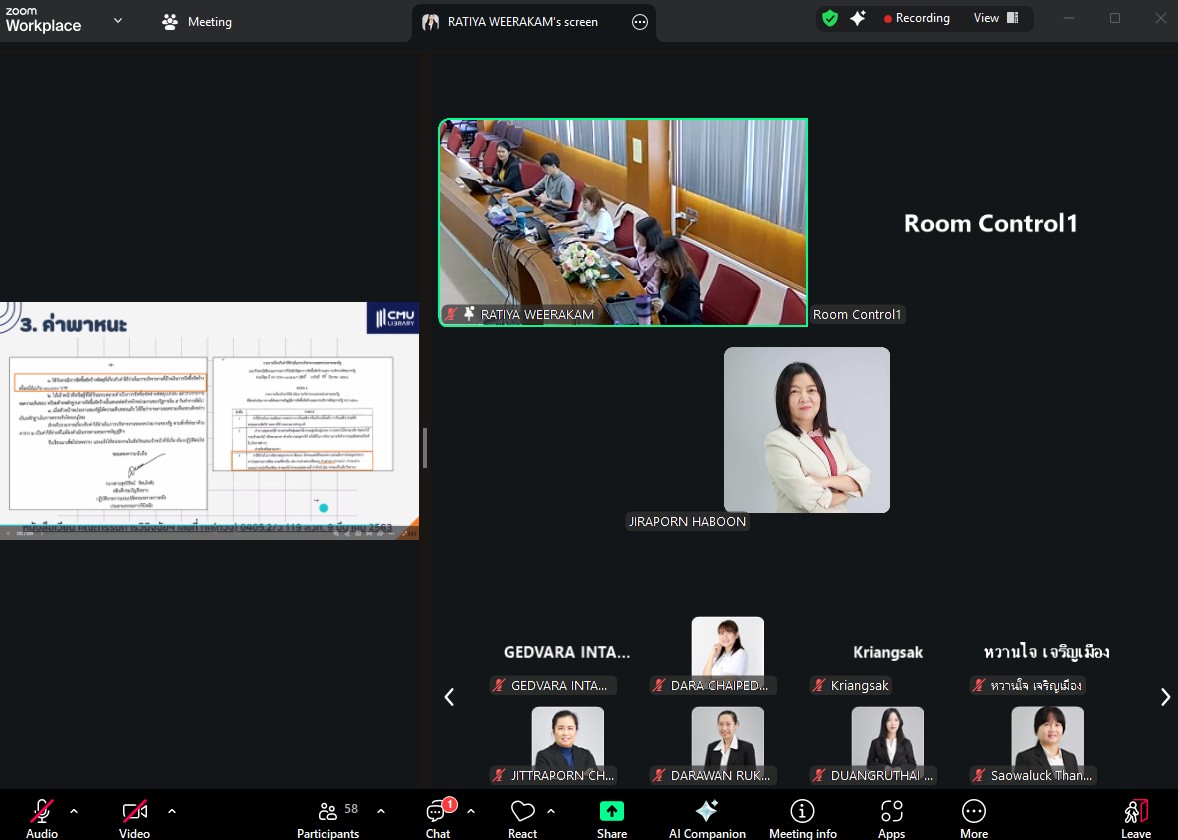Click the pin icon on RATIYA WEERAKAM label

pos(469,314)
